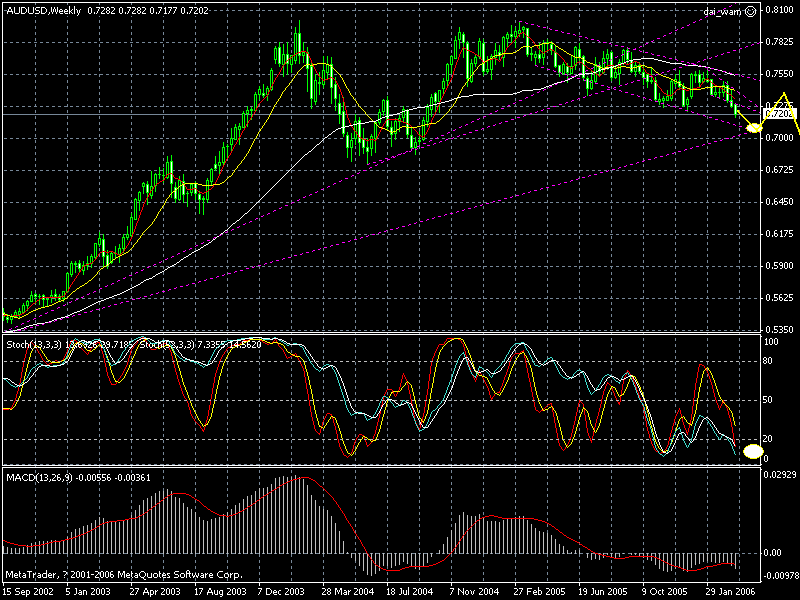This screenshot has height=600, width=800.
Task: Click the current price tag 0.7202
Action: coord(779,115)
